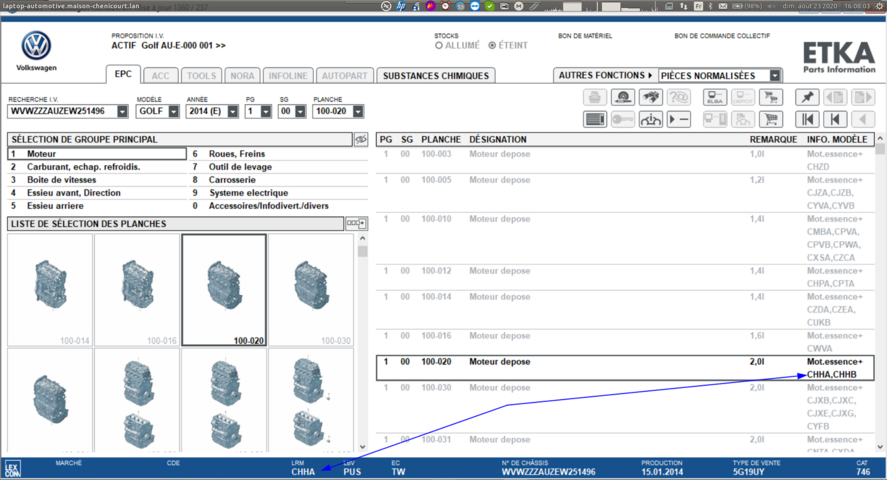Click the play-minus arrow toolbar icon

pos(678,119)
